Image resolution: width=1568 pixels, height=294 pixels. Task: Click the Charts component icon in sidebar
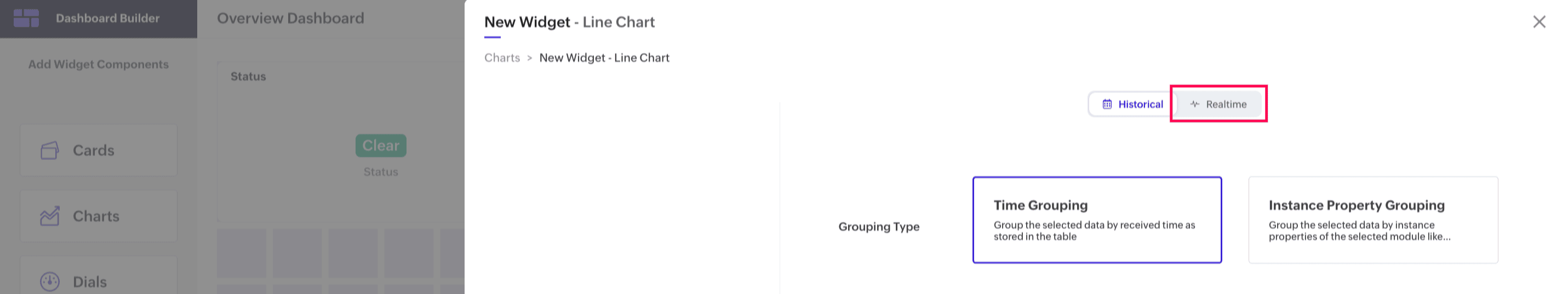49,216
